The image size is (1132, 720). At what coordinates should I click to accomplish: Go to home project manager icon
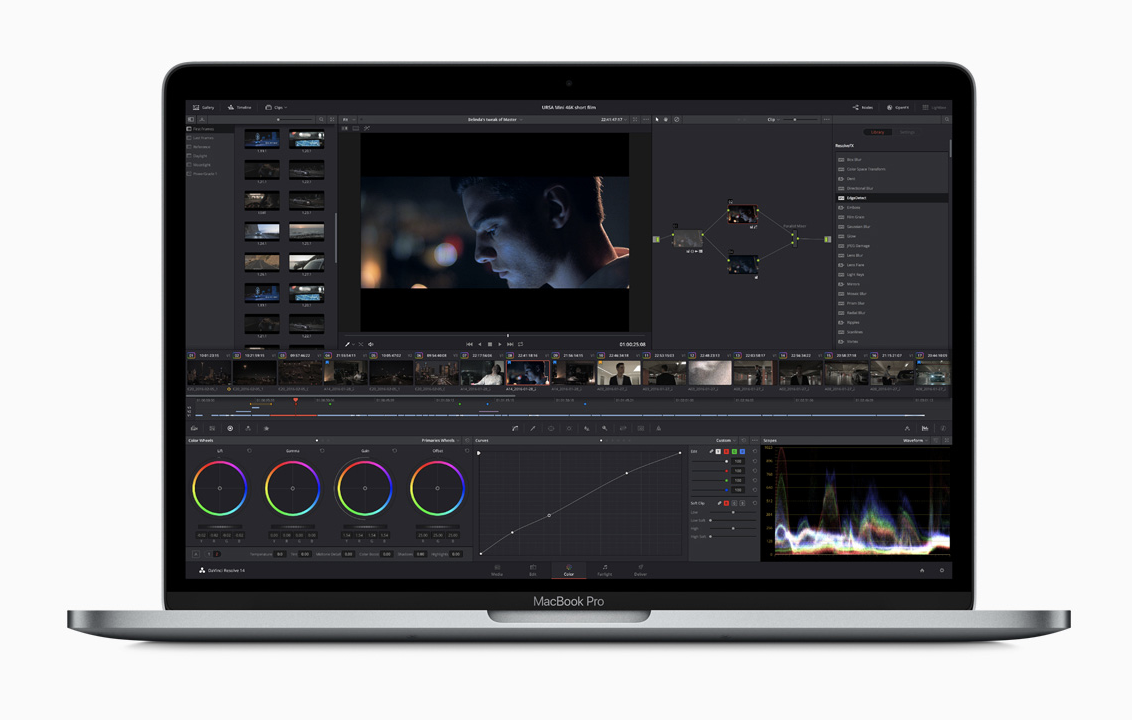tap(922, 570)
